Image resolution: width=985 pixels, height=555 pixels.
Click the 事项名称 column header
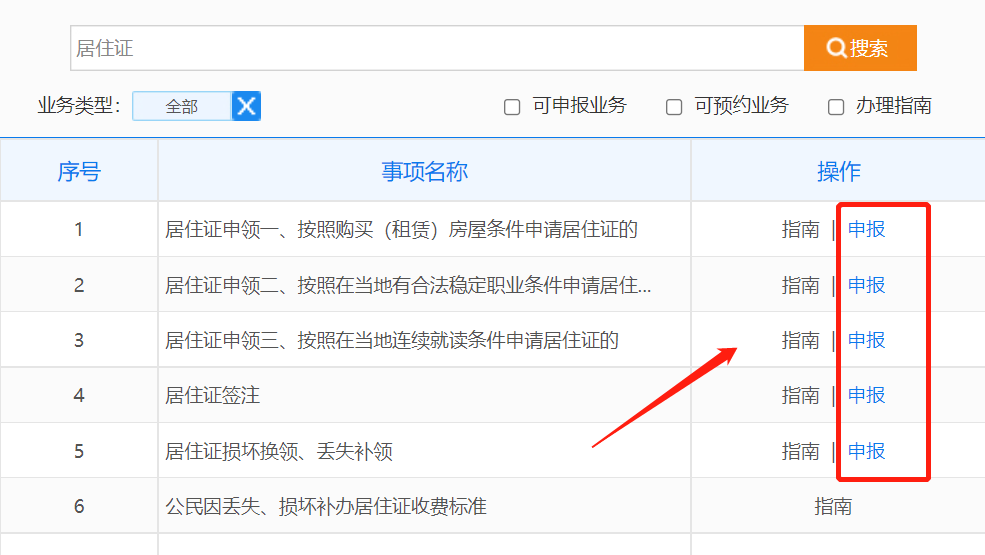[424, 171]
